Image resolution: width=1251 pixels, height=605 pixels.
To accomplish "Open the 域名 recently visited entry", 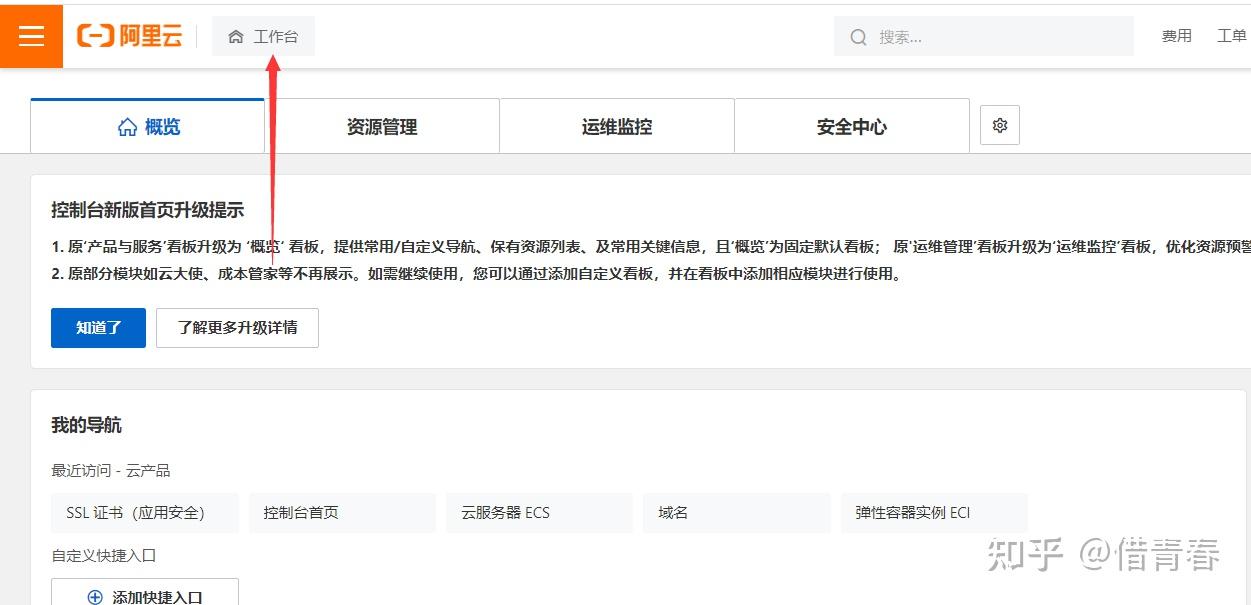I will [x=736, y=512].
